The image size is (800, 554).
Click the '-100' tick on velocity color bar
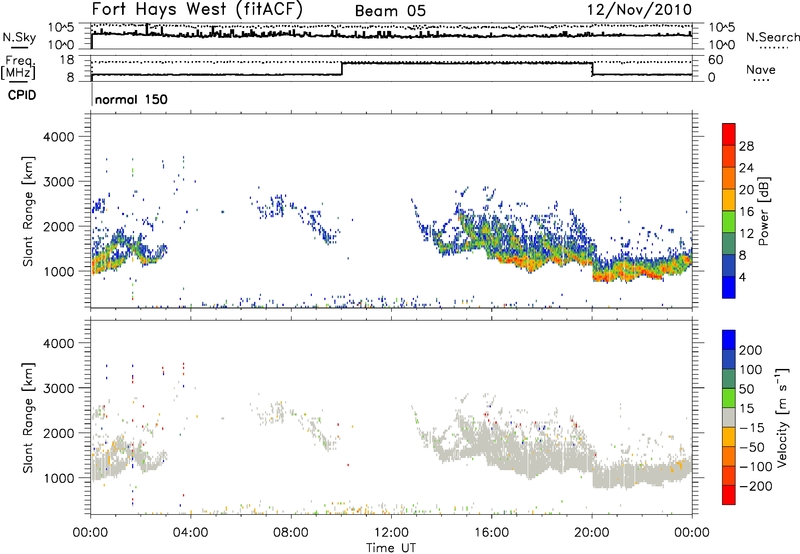coord(756,467)
